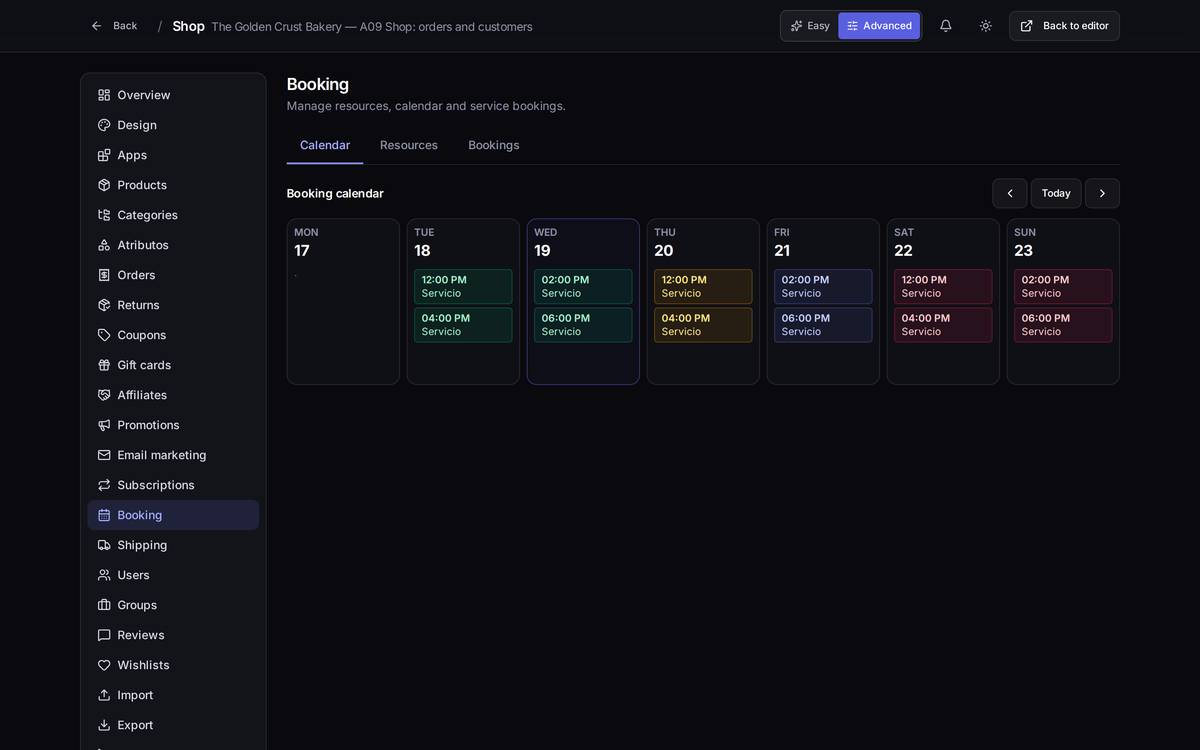
Task: Open Overview in the sidebar
Action: coord(173,95)
